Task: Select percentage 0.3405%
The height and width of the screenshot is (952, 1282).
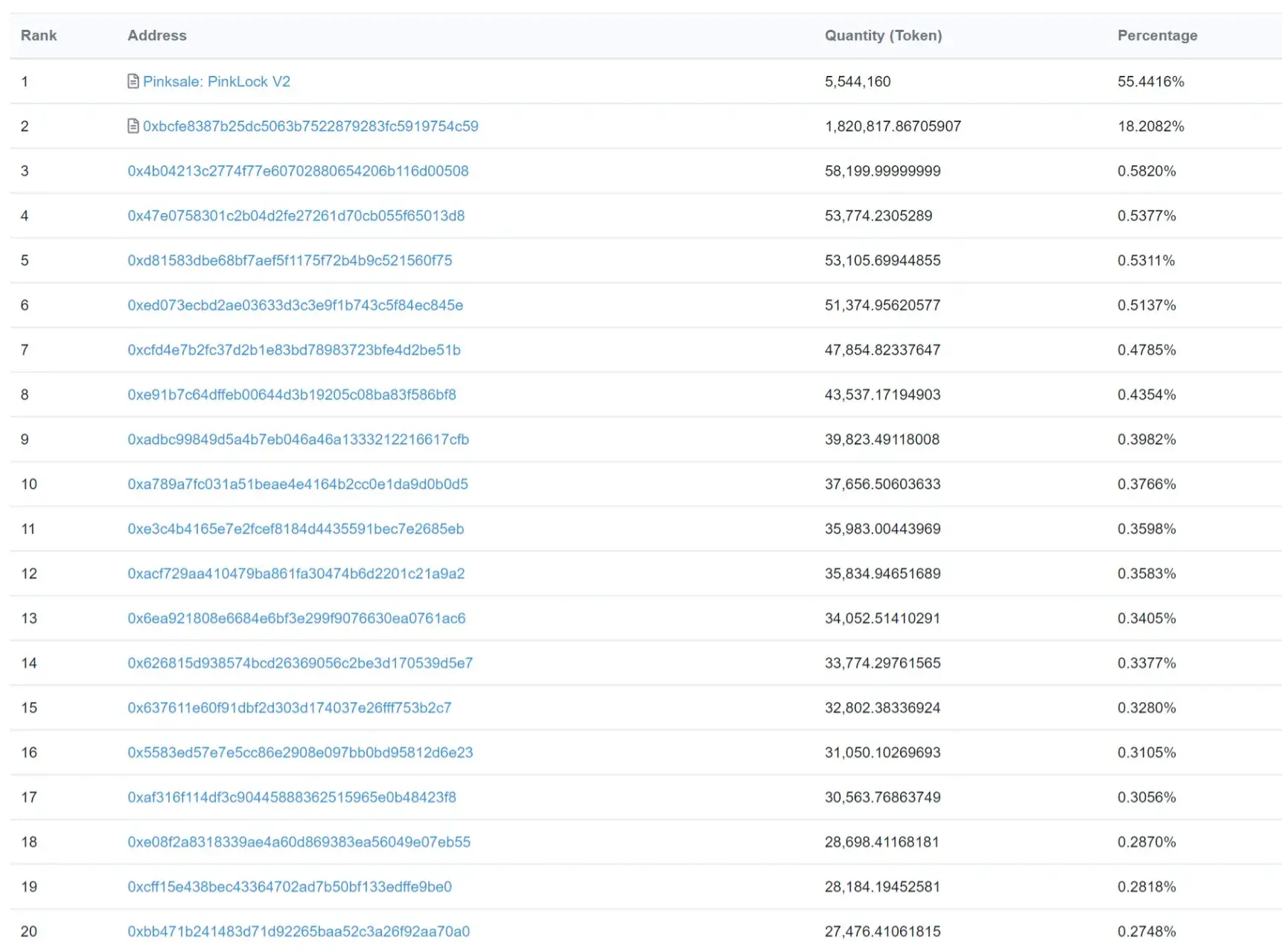Action: pos(1147,617)
